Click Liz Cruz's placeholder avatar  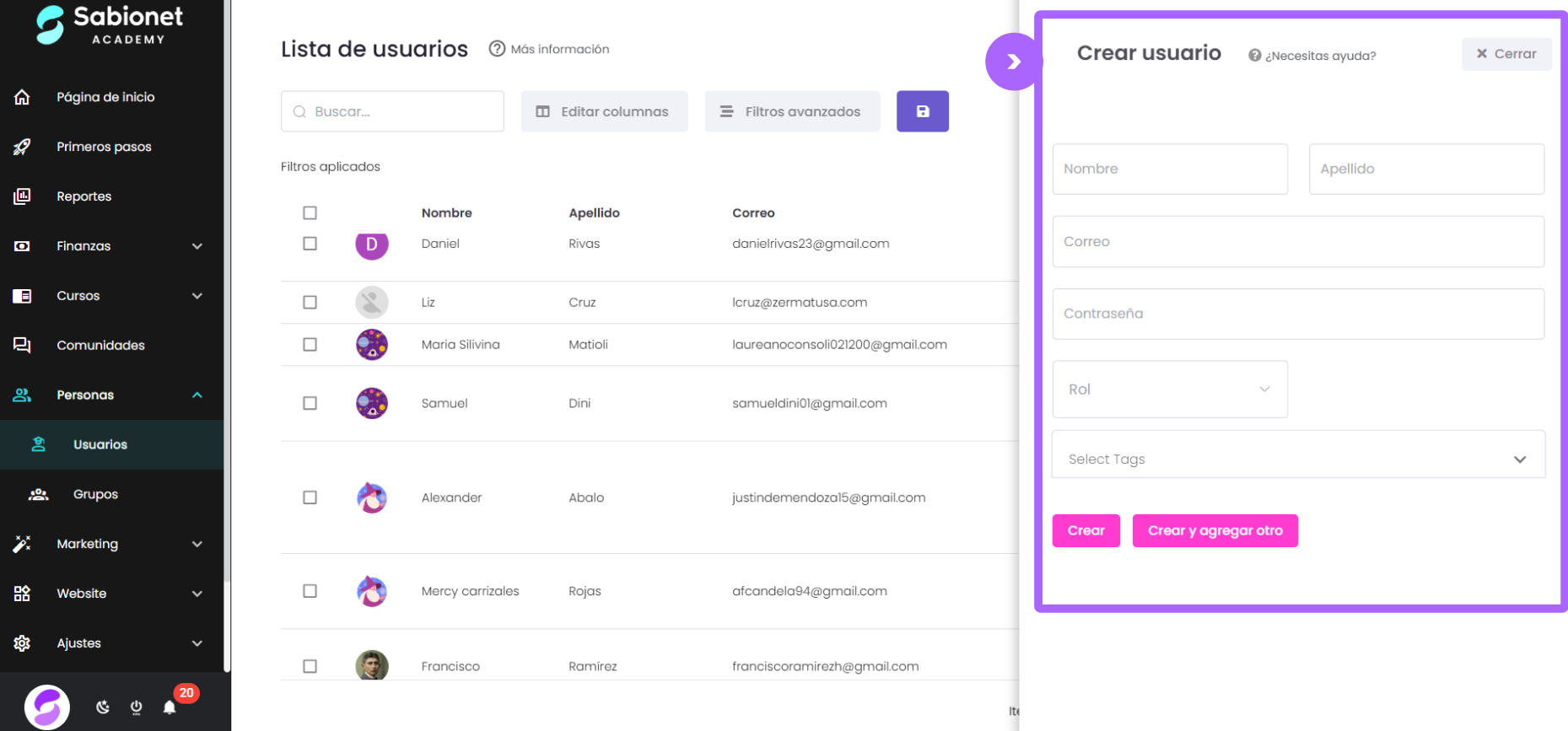pos(372,302)
